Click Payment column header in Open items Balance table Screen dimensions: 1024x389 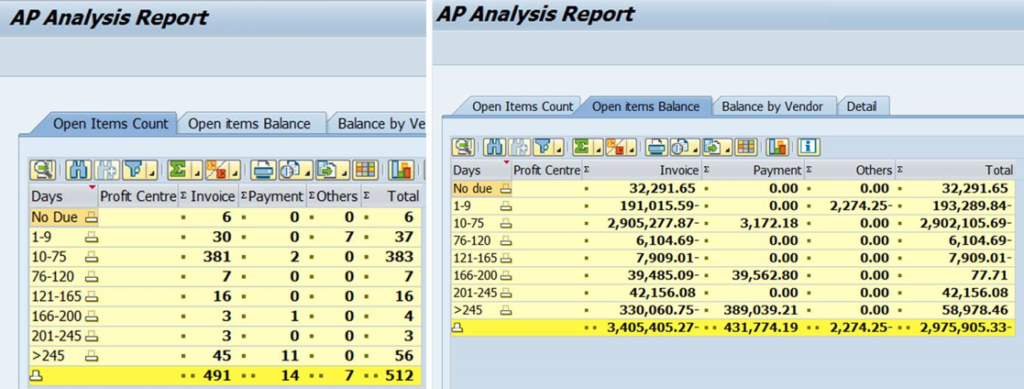pos(752,170)
